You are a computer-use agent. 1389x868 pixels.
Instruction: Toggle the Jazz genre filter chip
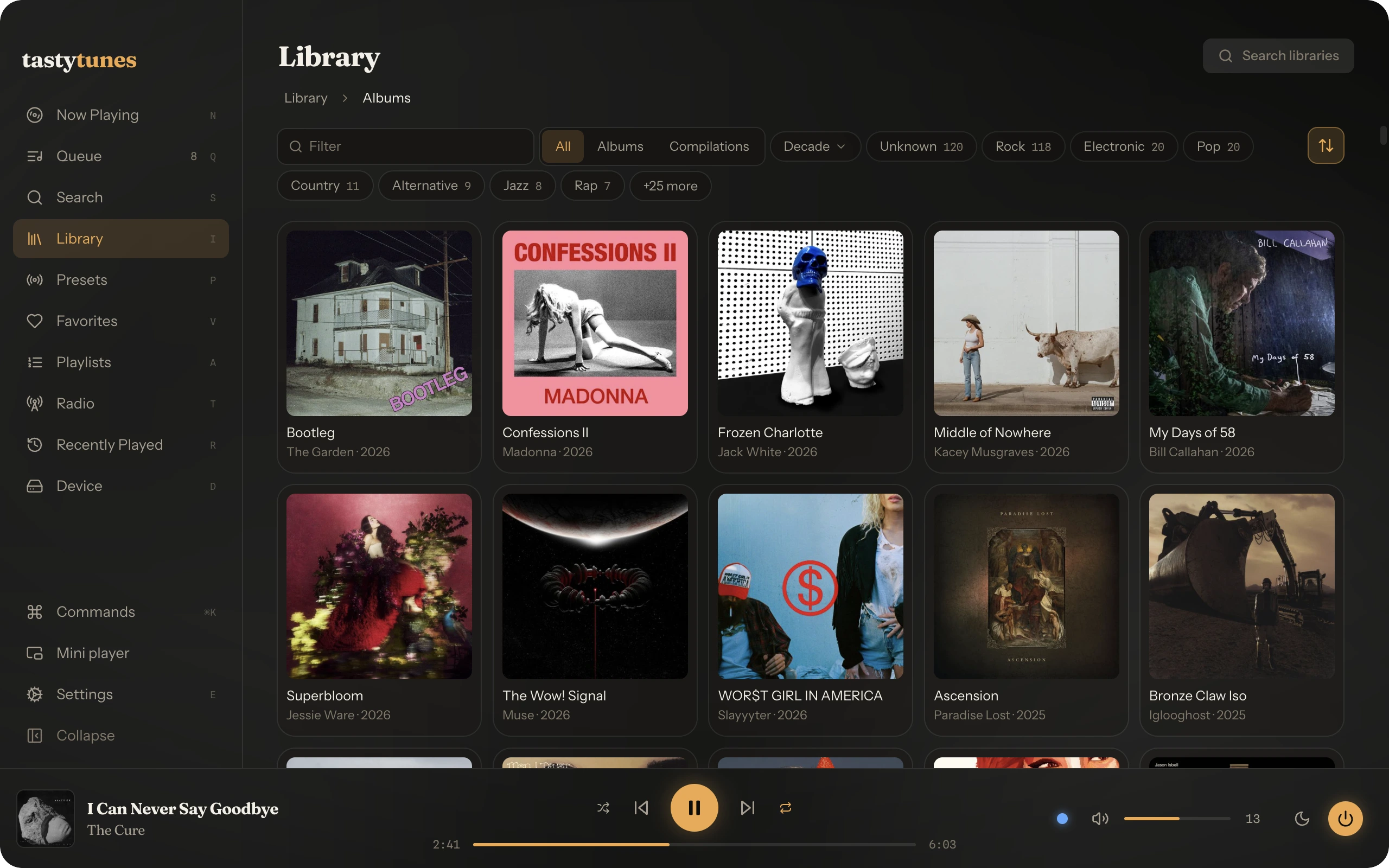(523, 186)
